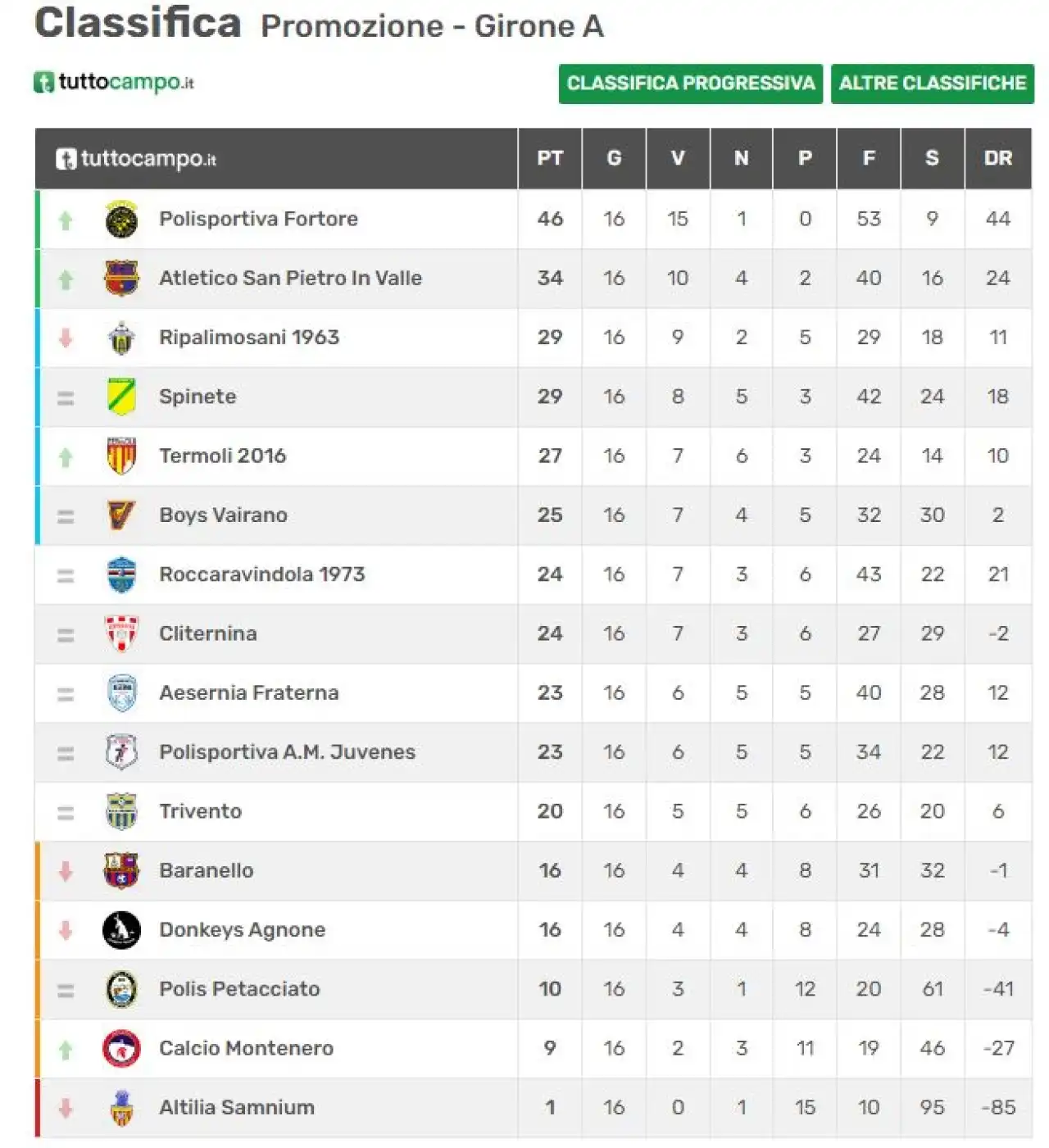This screenshot has width=1049, height=1148.
Task: Open the Ripalimosani 1963 team link
Action: (x=249, y=337)
